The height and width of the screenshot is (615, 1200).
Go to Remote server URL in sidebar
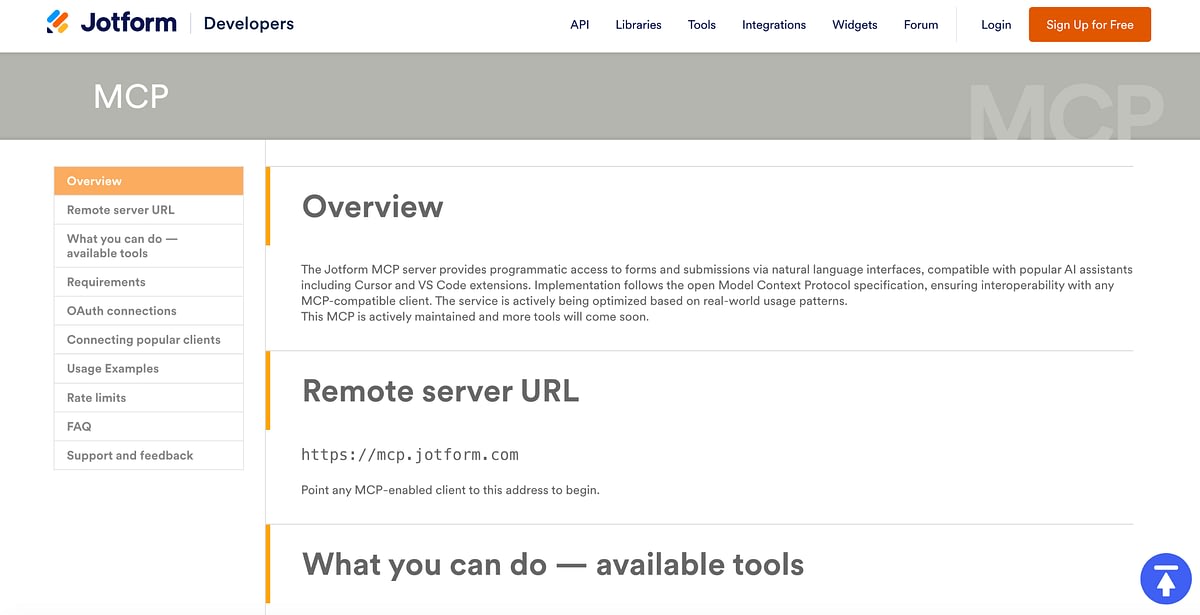(x=149, y=210)
